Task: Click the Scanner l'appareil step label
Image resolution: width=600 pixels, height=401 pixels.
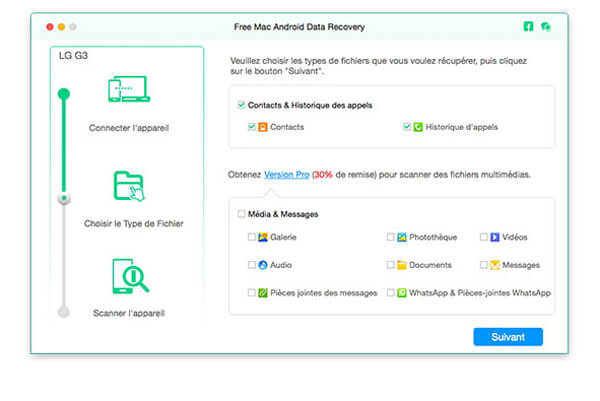Action: point(129,313)
